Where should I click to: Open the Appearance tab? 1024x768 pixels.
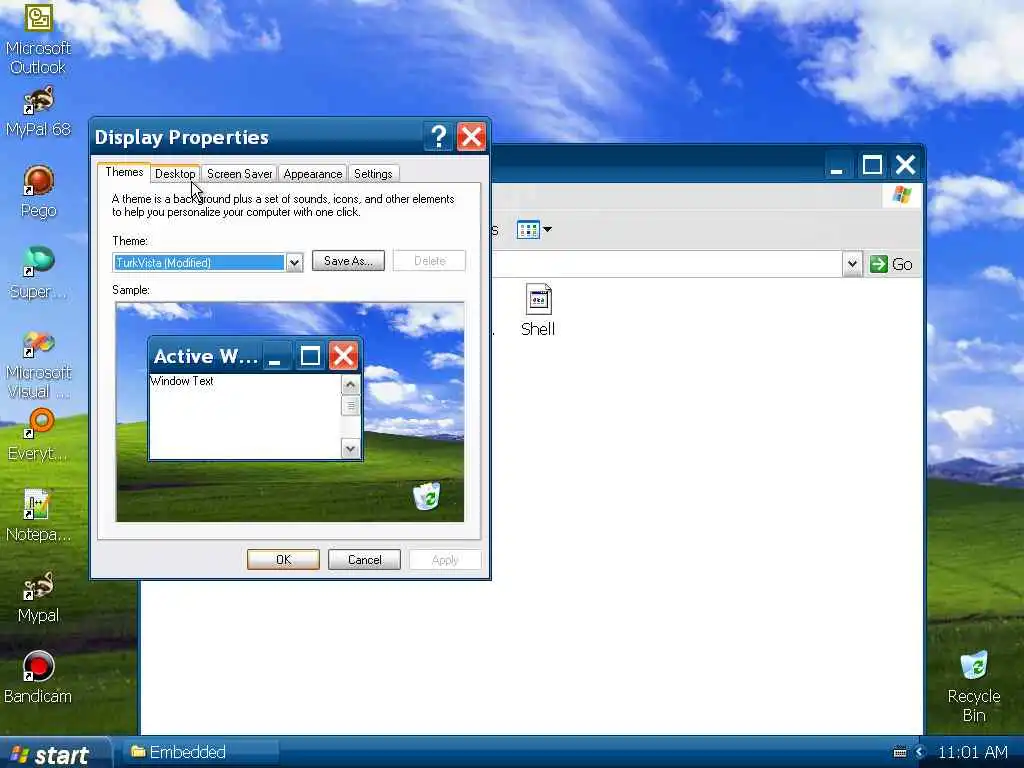(313, 174)
